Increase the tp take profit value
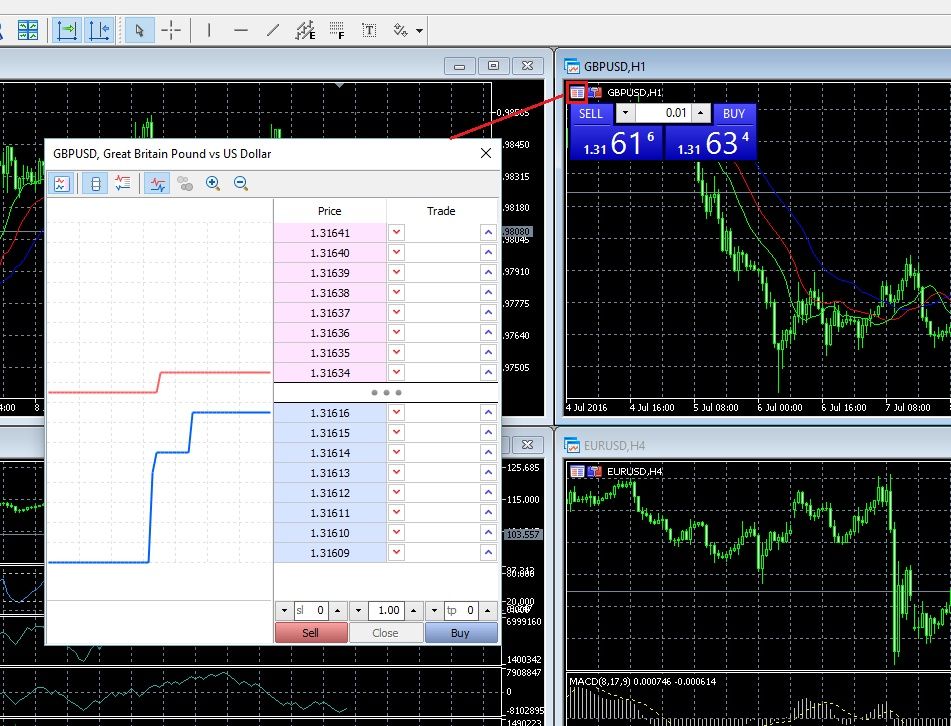This screenshot has width=951, height=726. click(488, 610)
